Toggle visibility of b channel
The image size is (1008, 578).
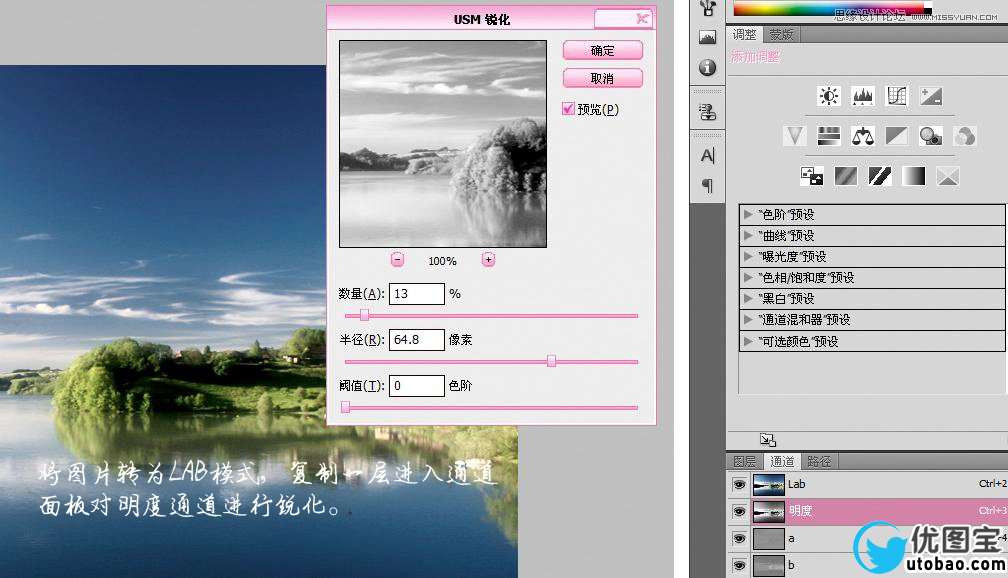[x=739, y=566]
